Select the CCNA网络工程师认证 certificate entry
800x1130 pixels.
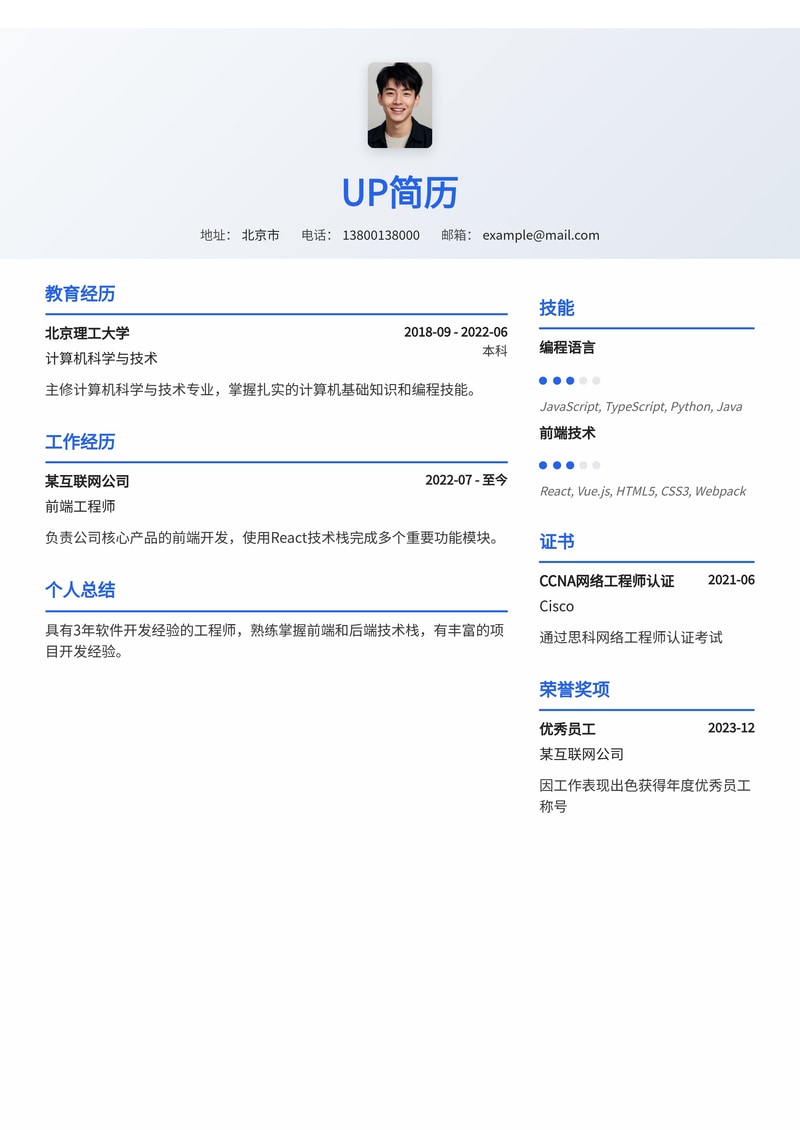tap(605, 580)
